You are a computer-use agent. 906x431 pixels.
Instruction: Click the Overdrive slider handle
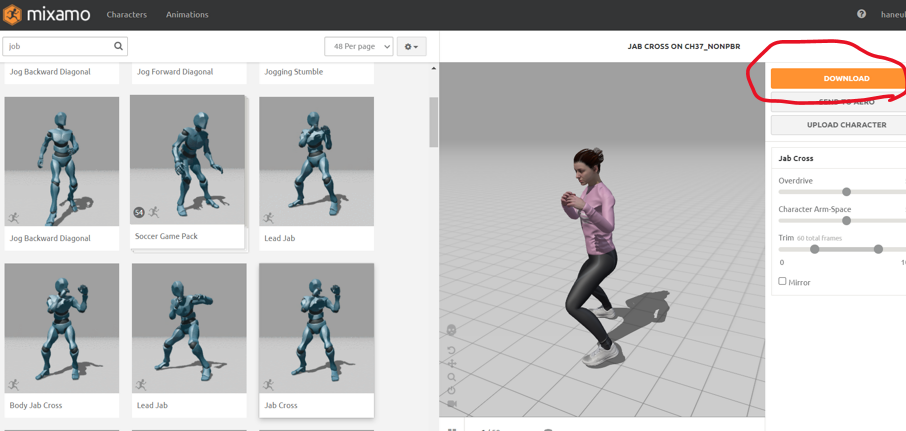(x=846, y=192)
